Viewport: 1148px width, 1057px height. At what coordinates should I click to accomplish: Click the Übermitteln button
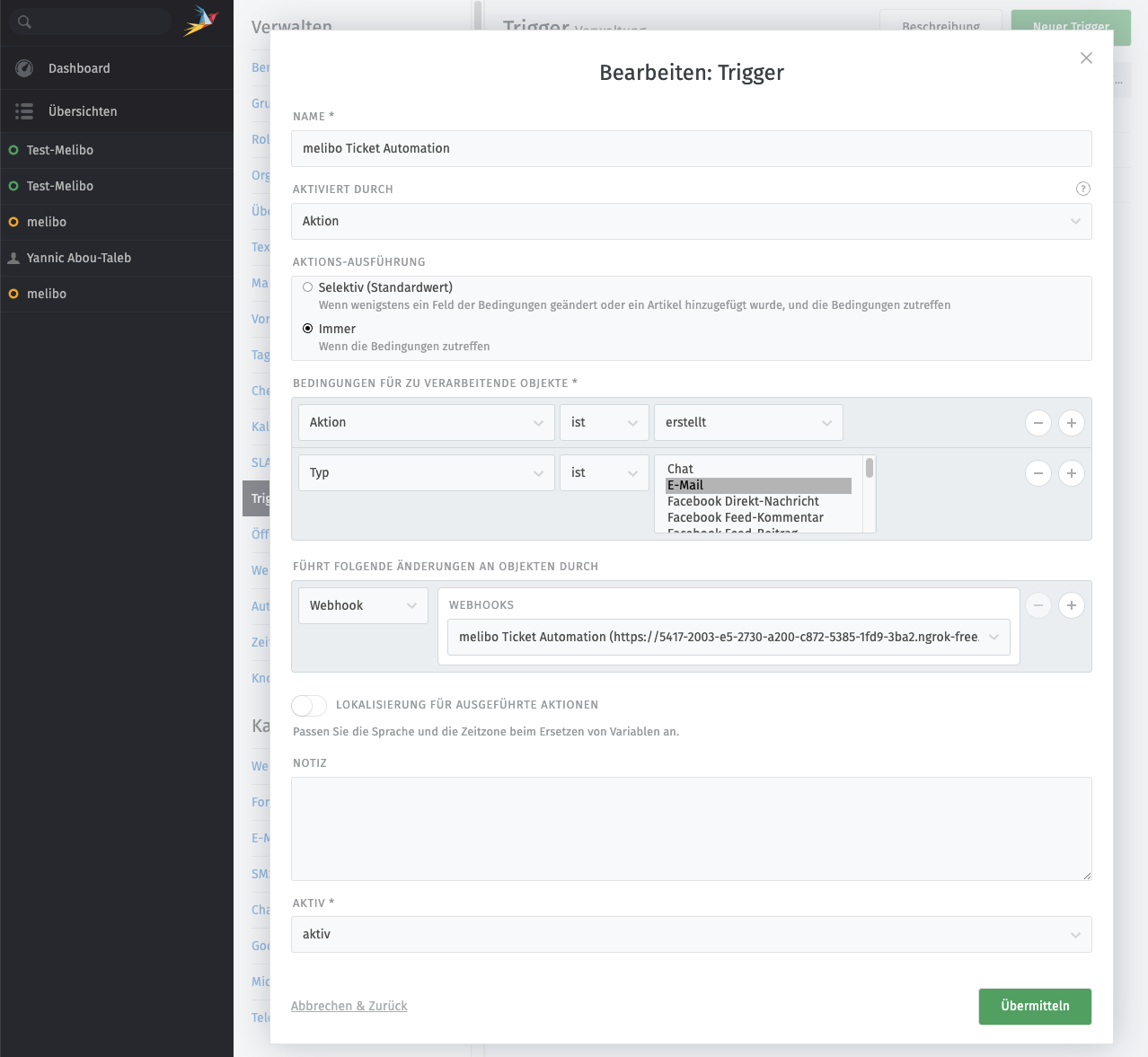click(x=1035, y=1007)
